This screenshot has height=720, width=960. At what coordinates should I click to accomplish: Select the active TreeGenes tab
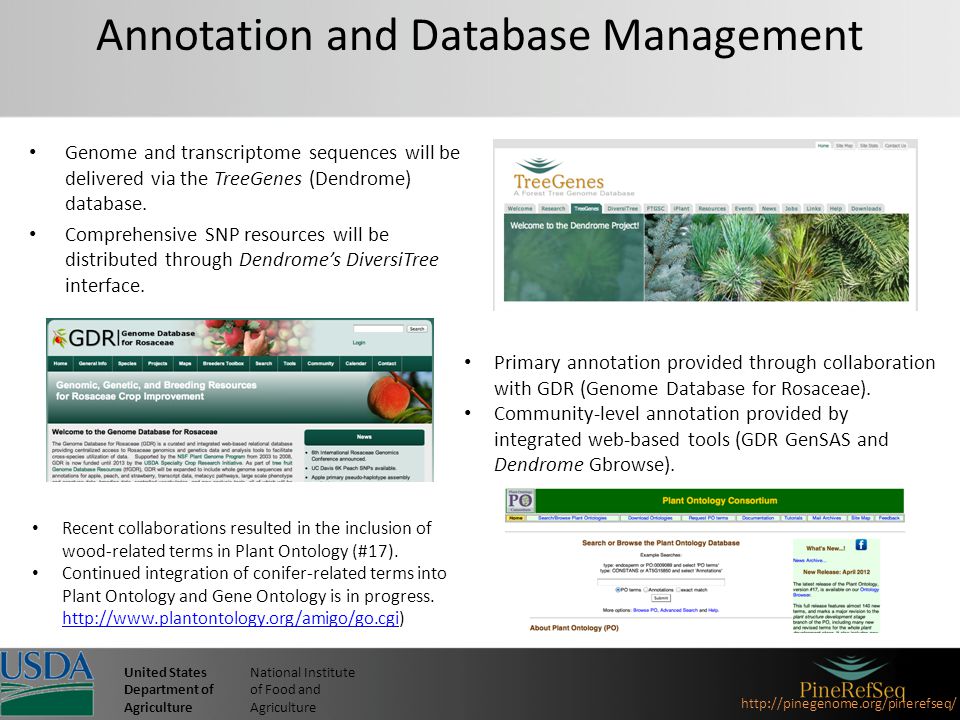click(x=587, y=209)
